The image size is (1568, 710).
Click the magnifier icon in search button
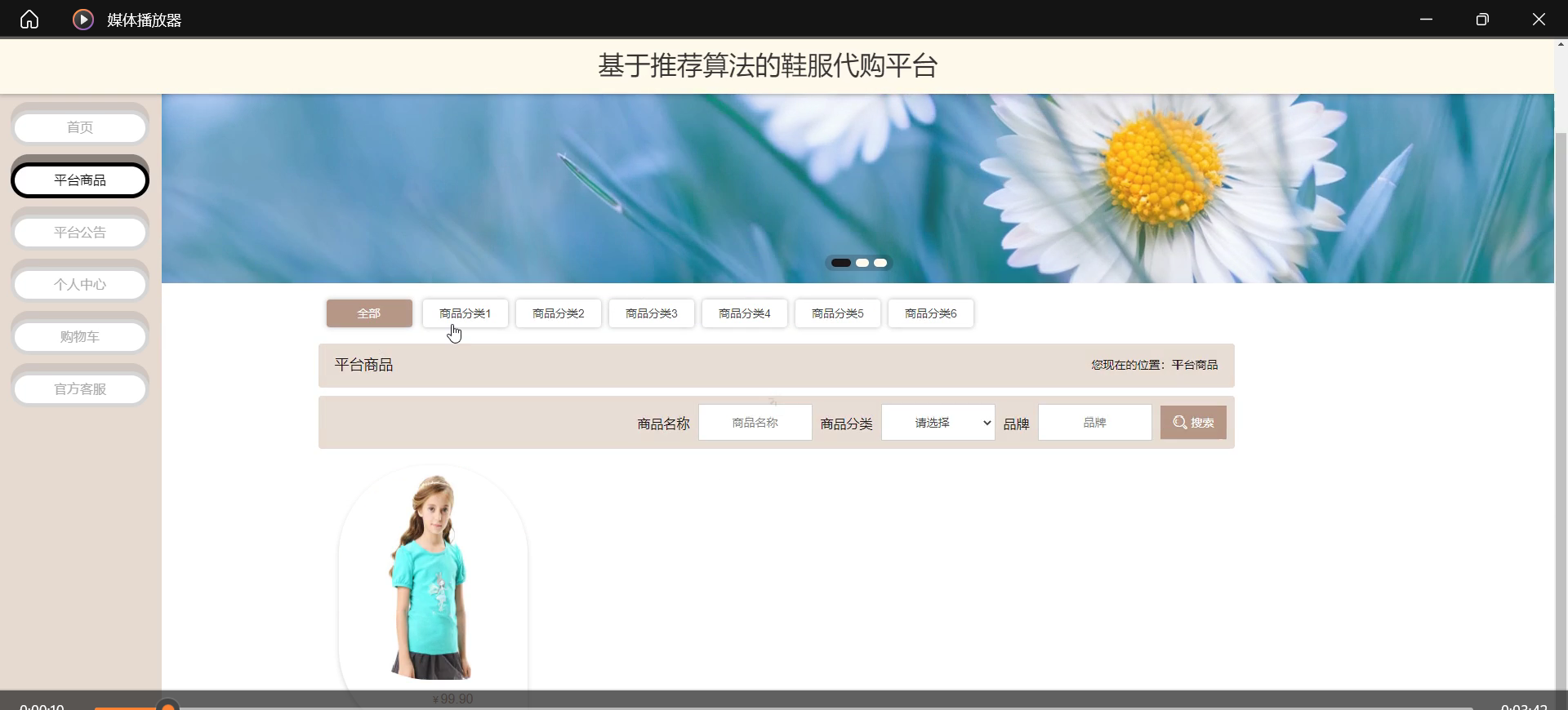pyautogui.click(x=1180, y=423)
